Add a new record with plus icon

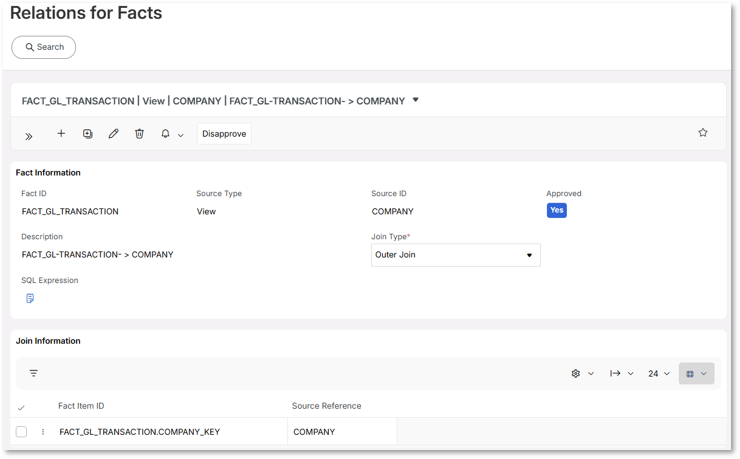coord(61,134)
